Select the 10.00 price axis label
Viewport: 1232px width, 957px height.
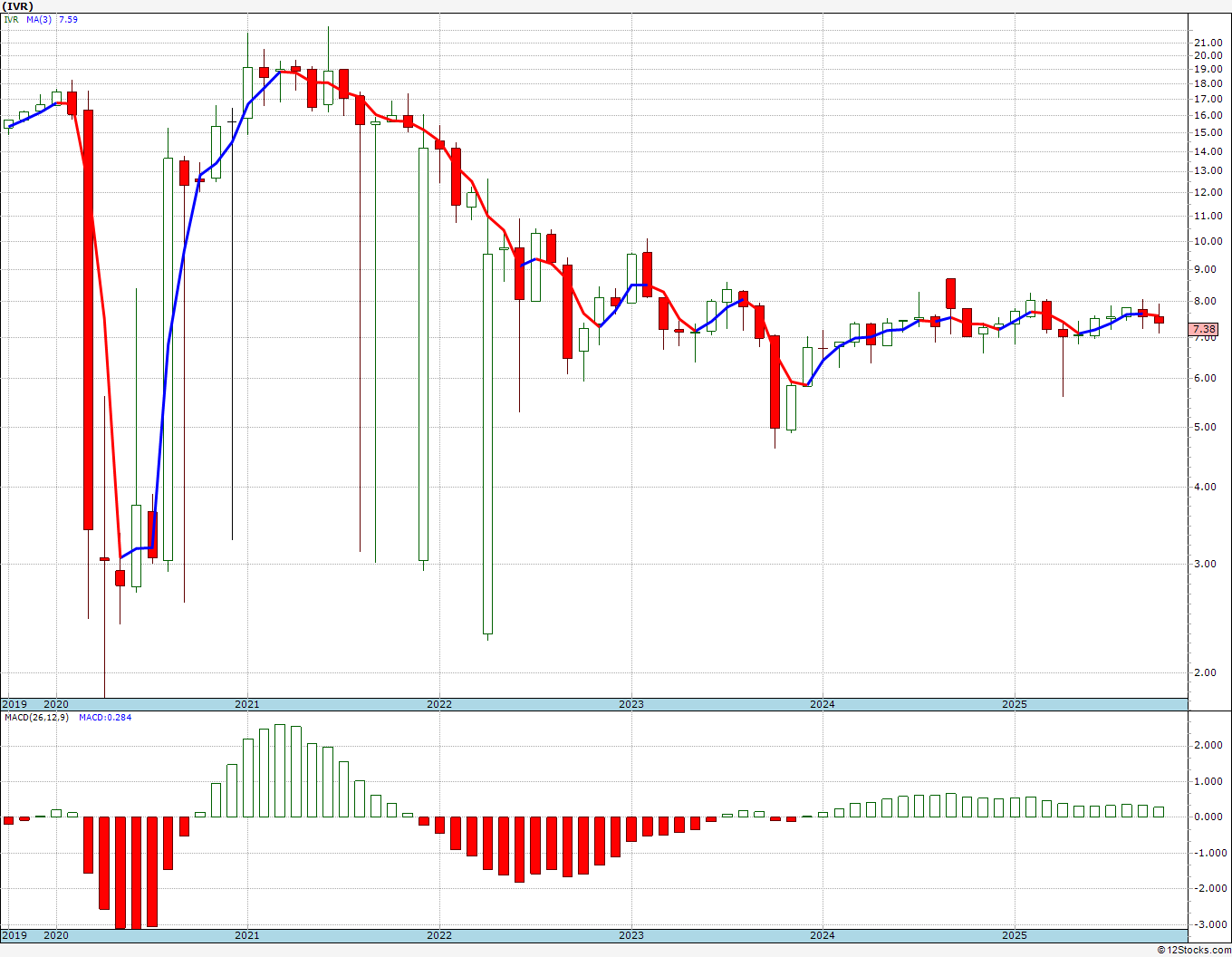(x=1208, y=241)
